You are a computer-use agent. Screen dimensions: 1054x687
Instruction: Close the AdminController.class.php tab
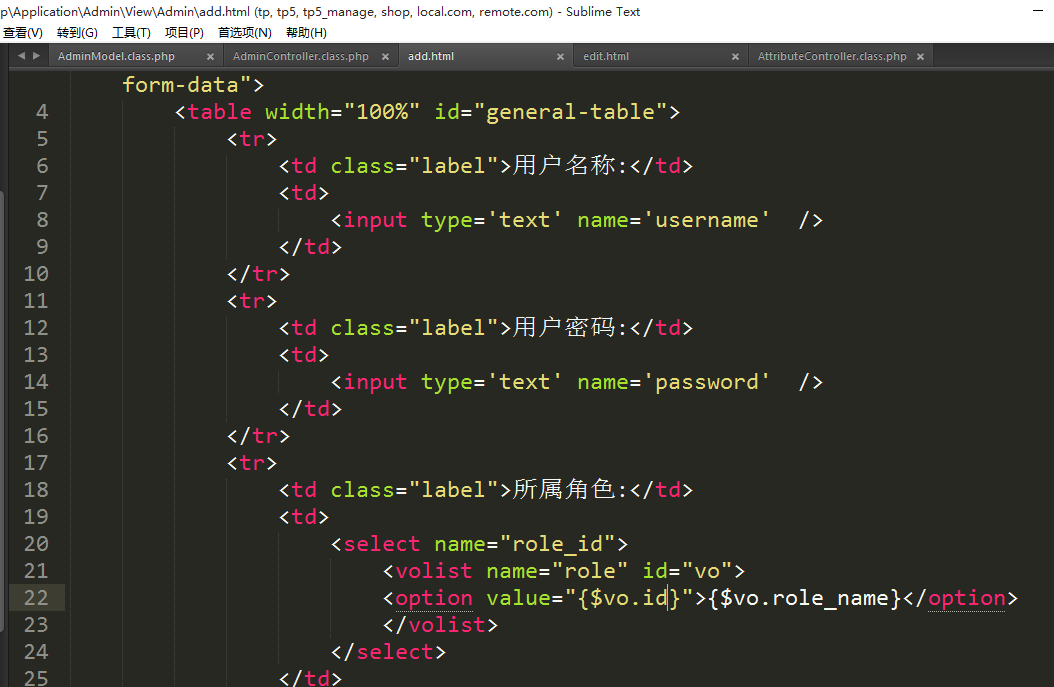tap(385, 57)
